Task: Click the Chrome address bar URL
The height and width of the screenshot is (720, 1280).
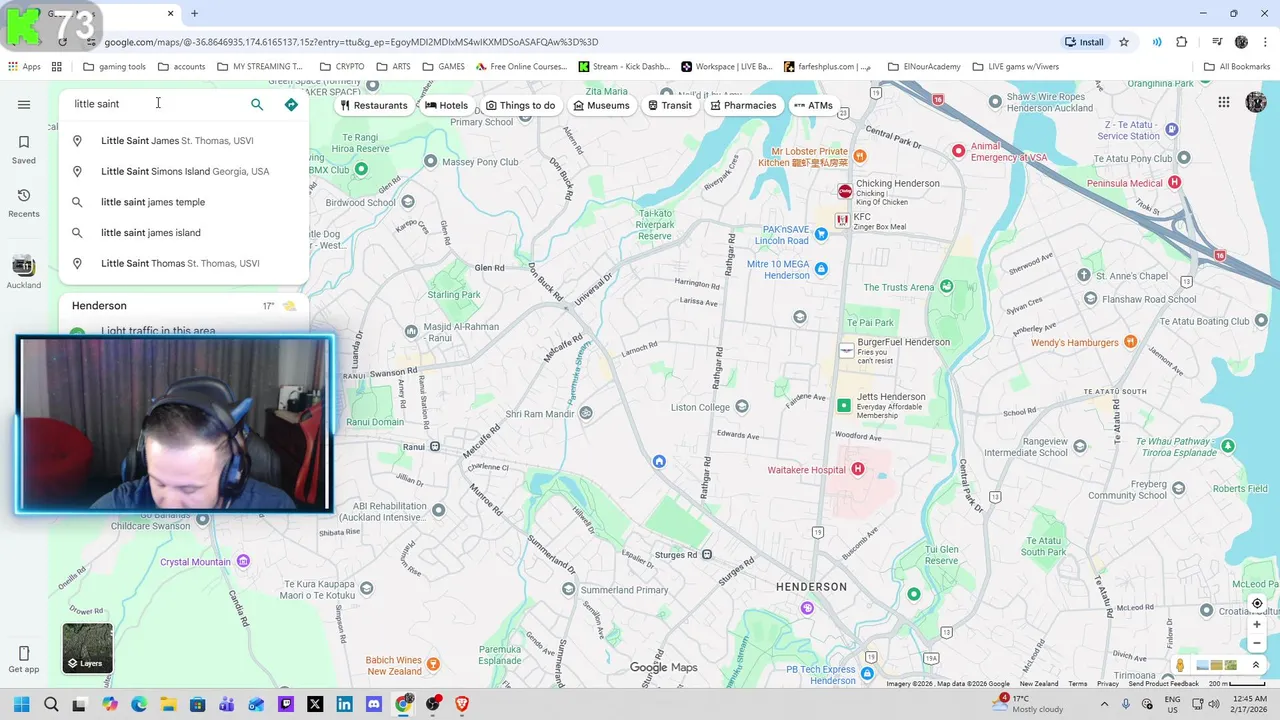Action: tap(351, 42)
